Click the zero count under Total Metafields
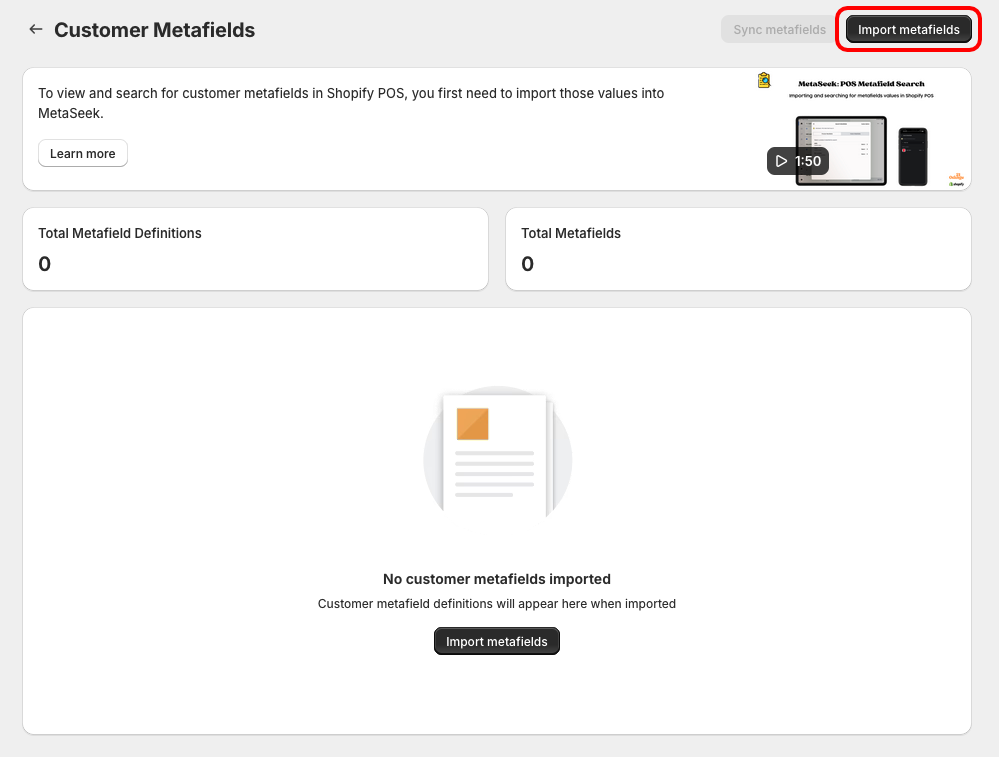This screenshot has height=757, width=999. click(527, 264)
